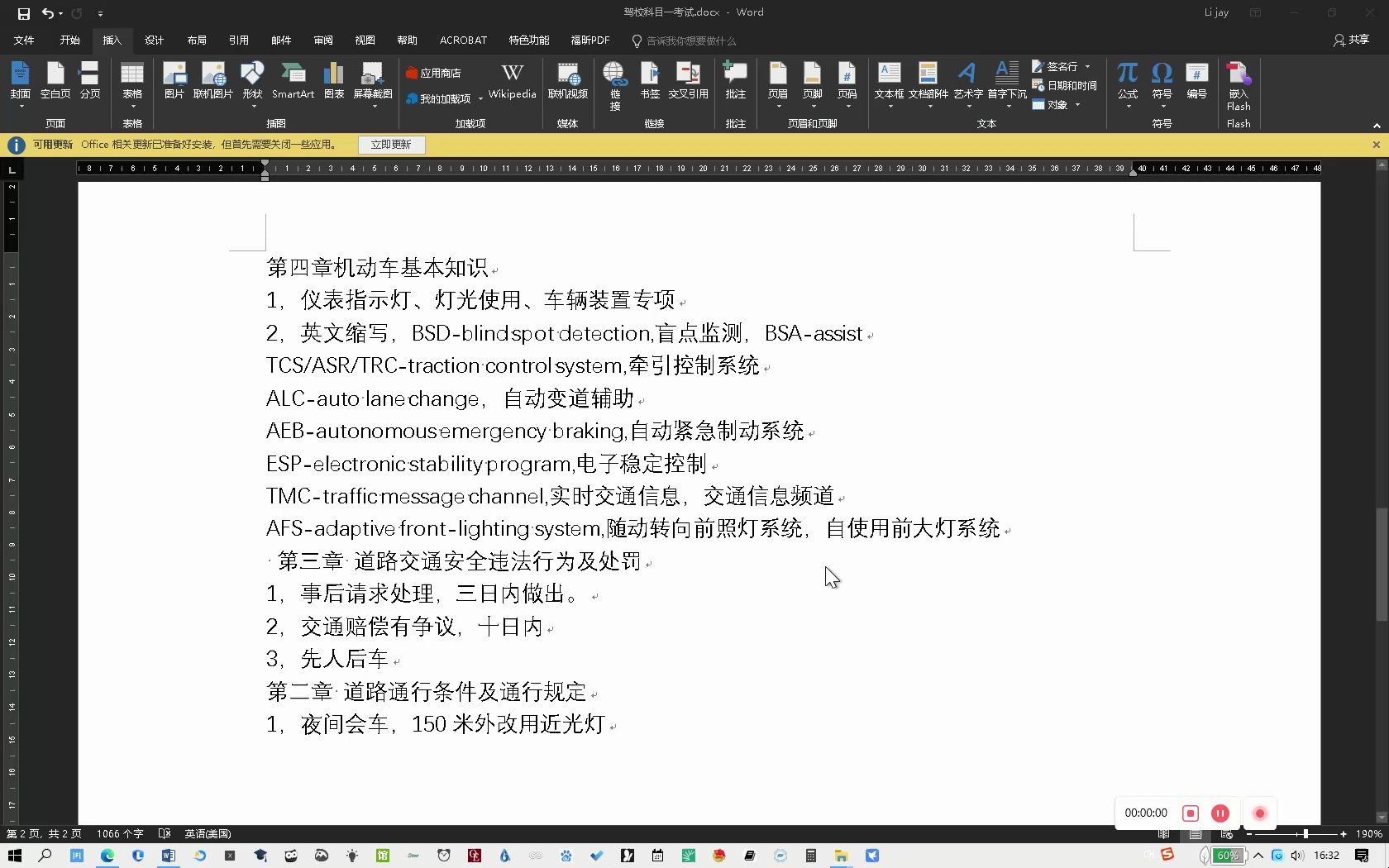1389x868 pixels.
Task: Collapse the ribbon with the chevron arrow
Action: click(1376, 126)
